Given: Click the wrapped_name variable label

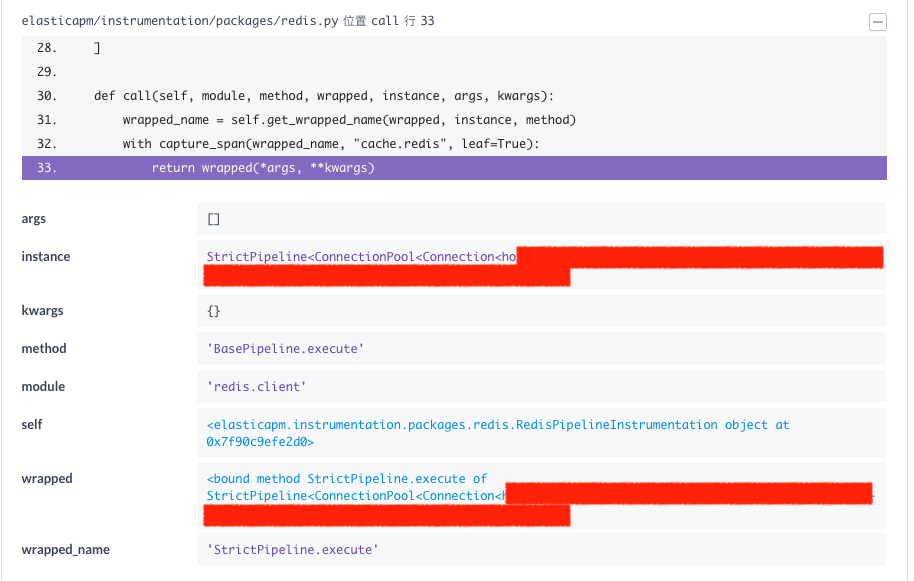Looking at the screenshot, I should (65, 550).
